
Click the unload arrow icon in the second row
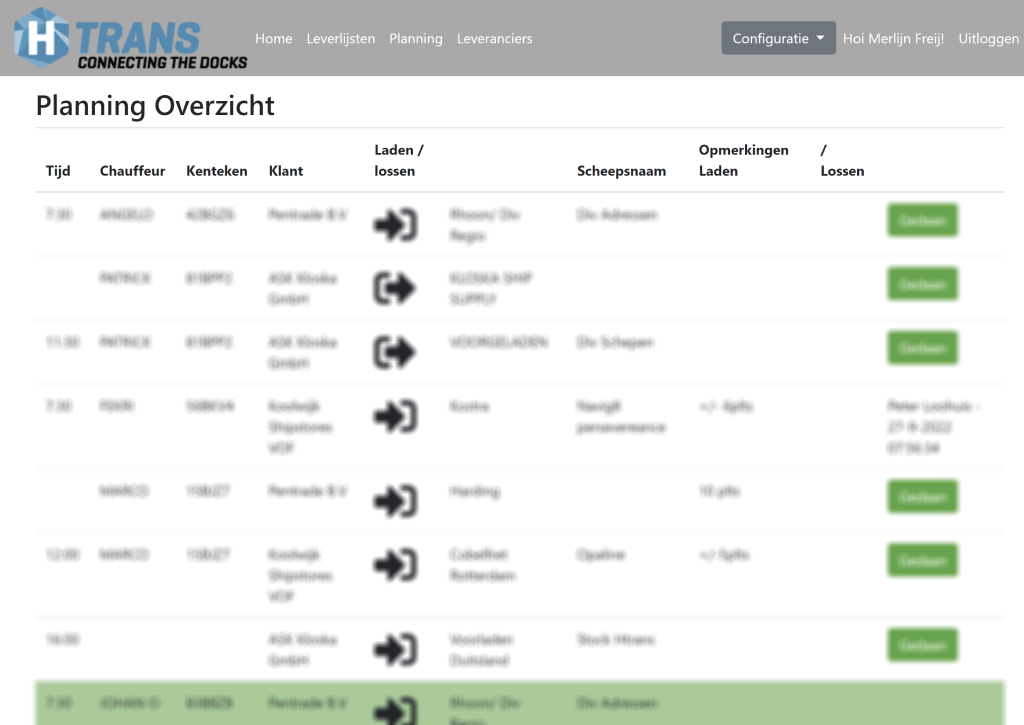pos(395,288)
